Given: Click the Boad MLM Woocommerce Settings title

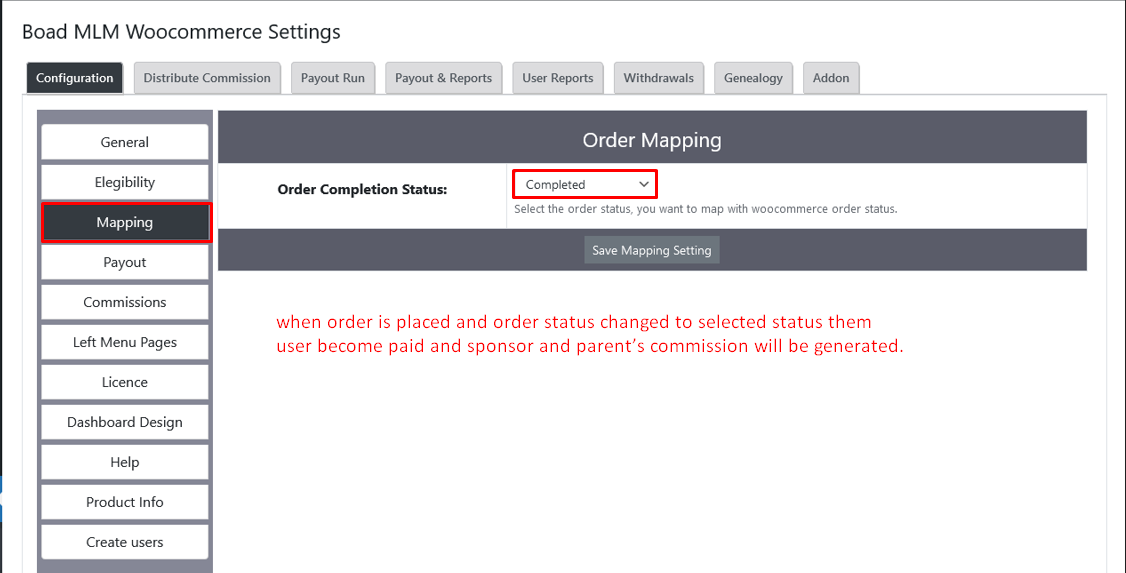Looking at the screenshot, I should click(x=181, y=32).
